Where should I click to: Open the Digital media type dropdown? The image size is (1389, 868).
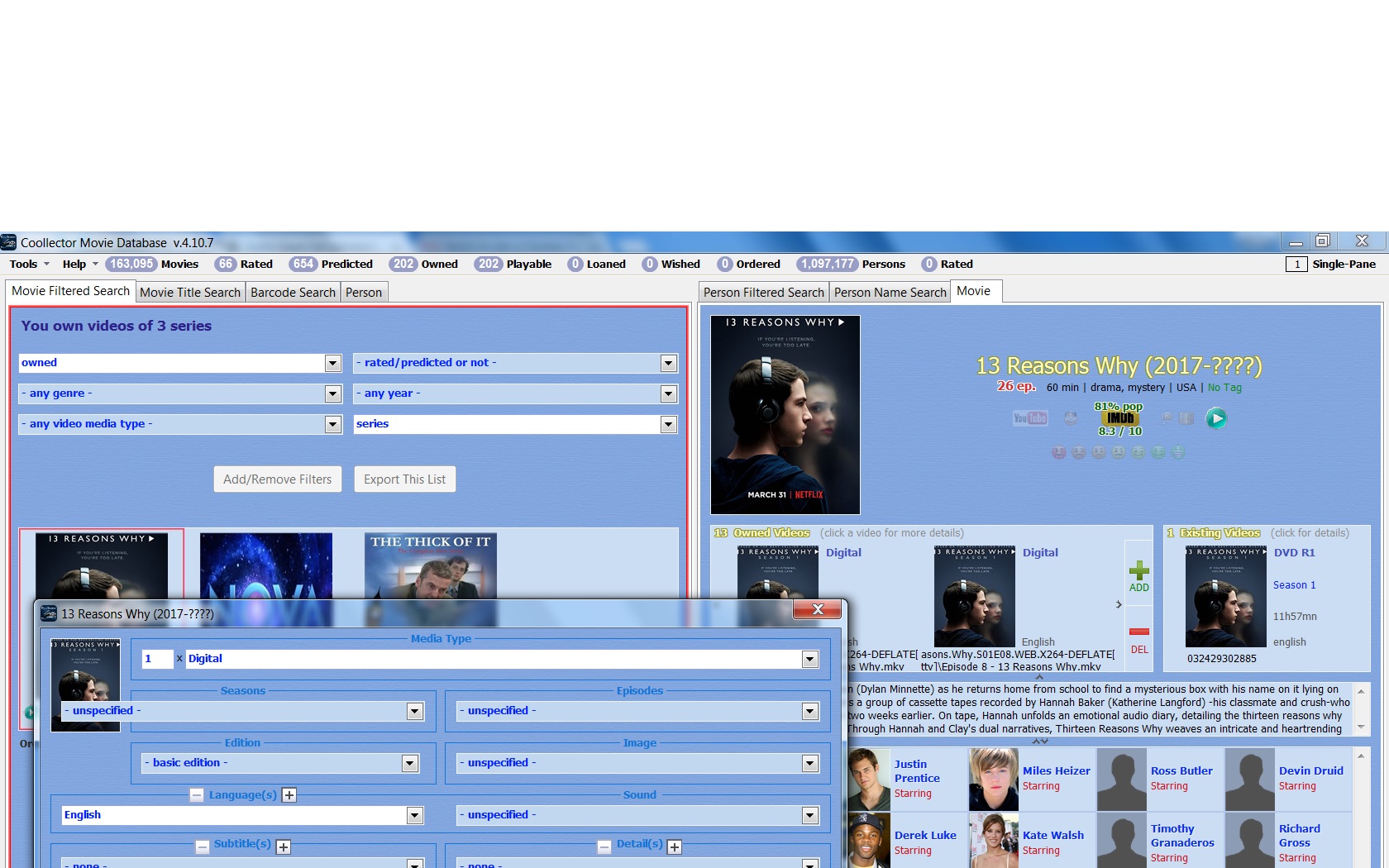click(x=810, y=659)
